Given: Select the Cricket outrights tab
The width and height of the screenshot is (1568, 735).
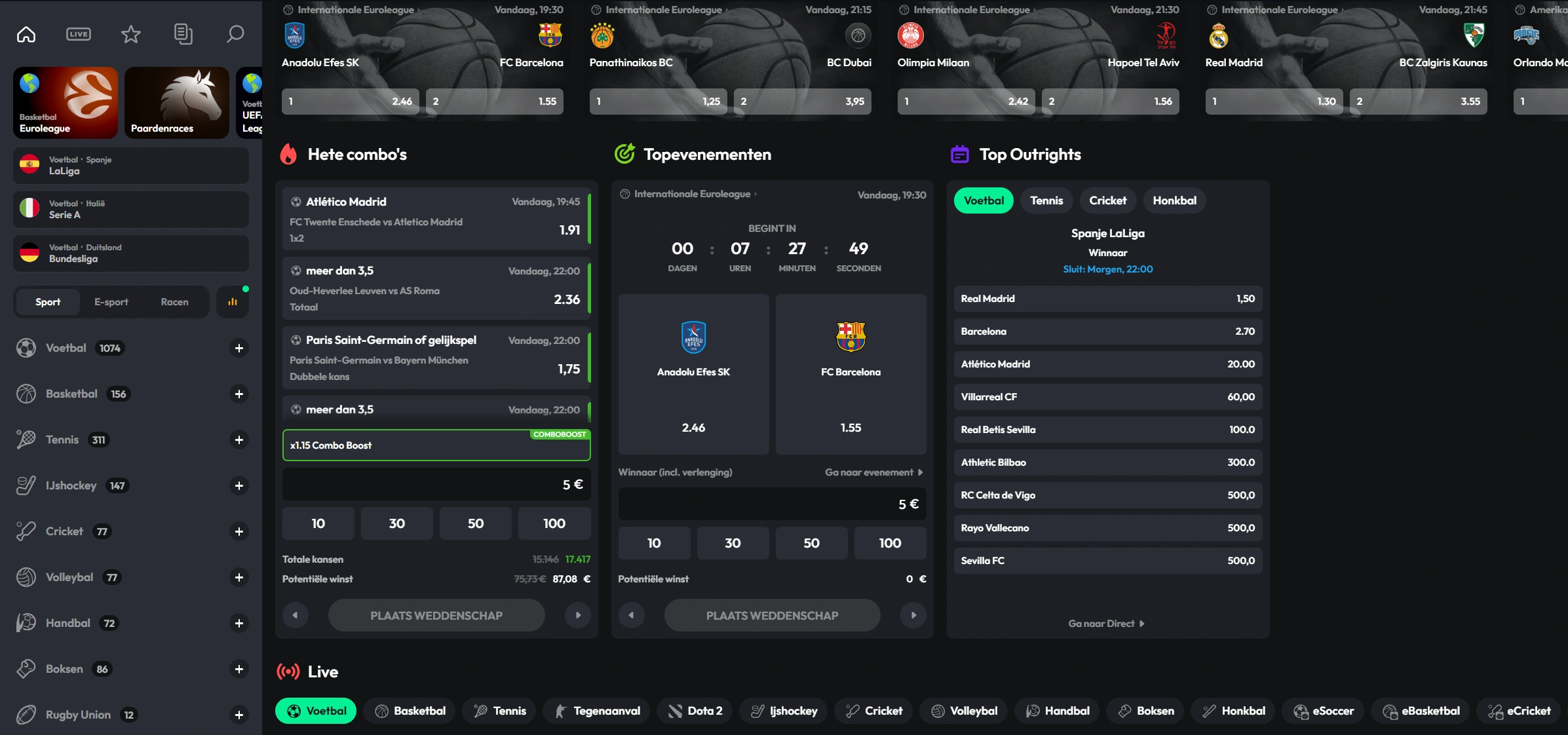Looking at the screenshot, I should point(1107,200).
